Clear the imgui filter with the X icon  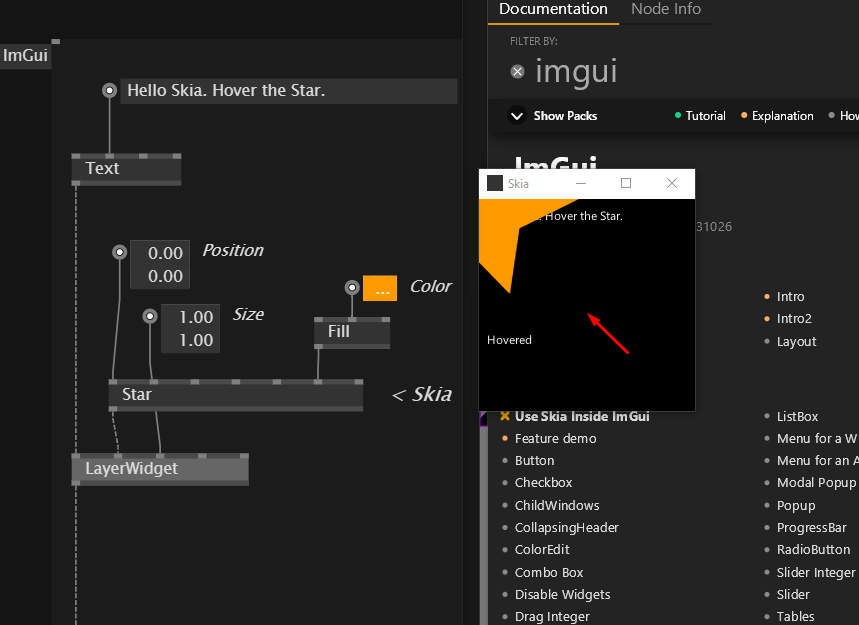[x=517, y=72]
